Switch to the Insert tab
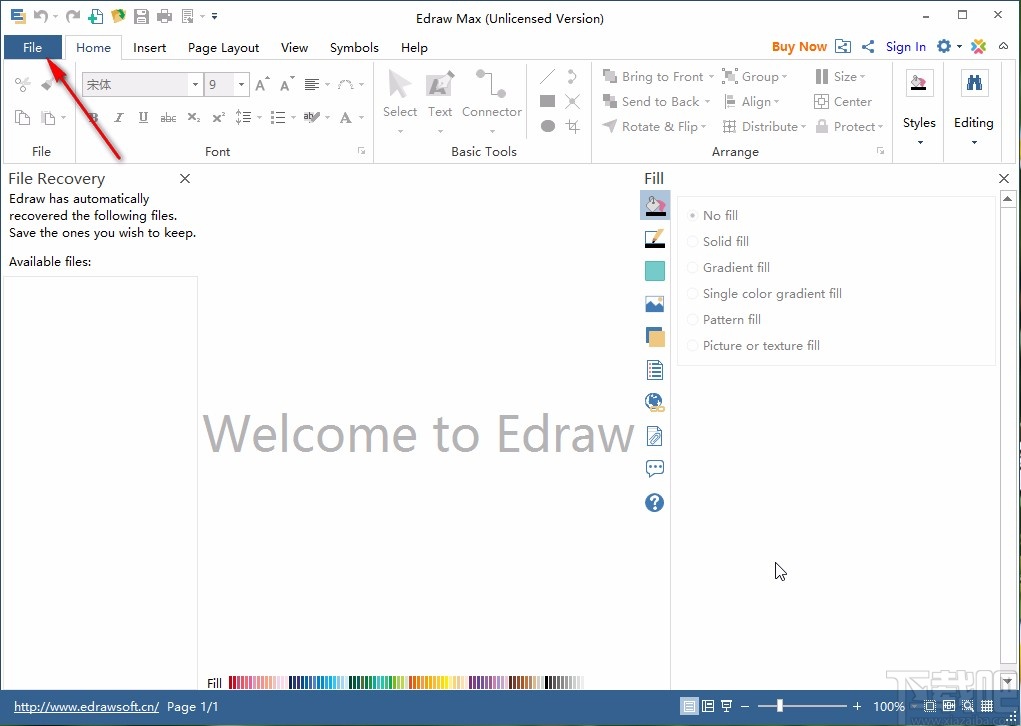The width and height of the screenshot is (1021, 726). (149, 48)
